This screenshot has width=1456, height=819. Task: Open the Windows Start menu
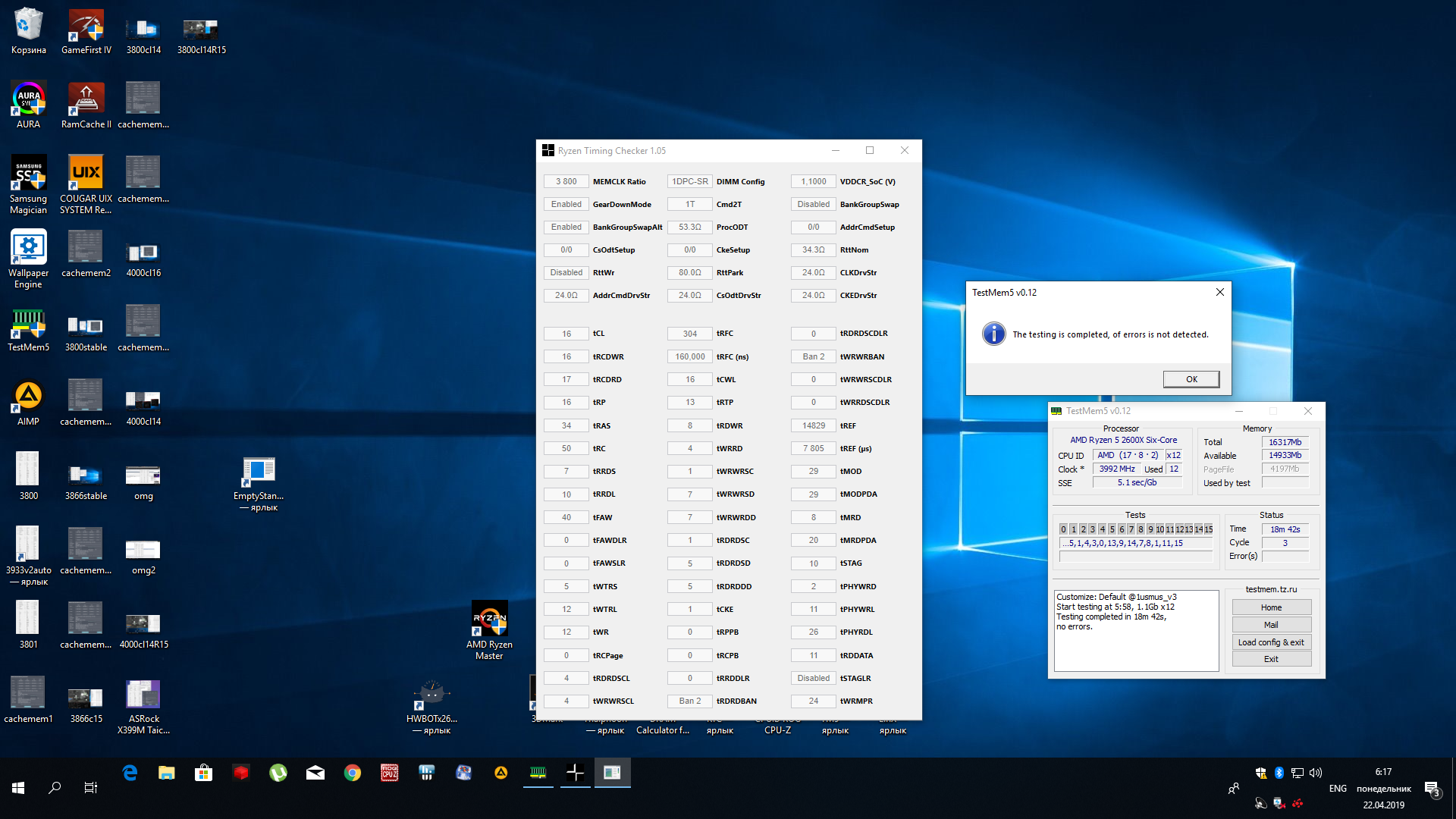18,788
